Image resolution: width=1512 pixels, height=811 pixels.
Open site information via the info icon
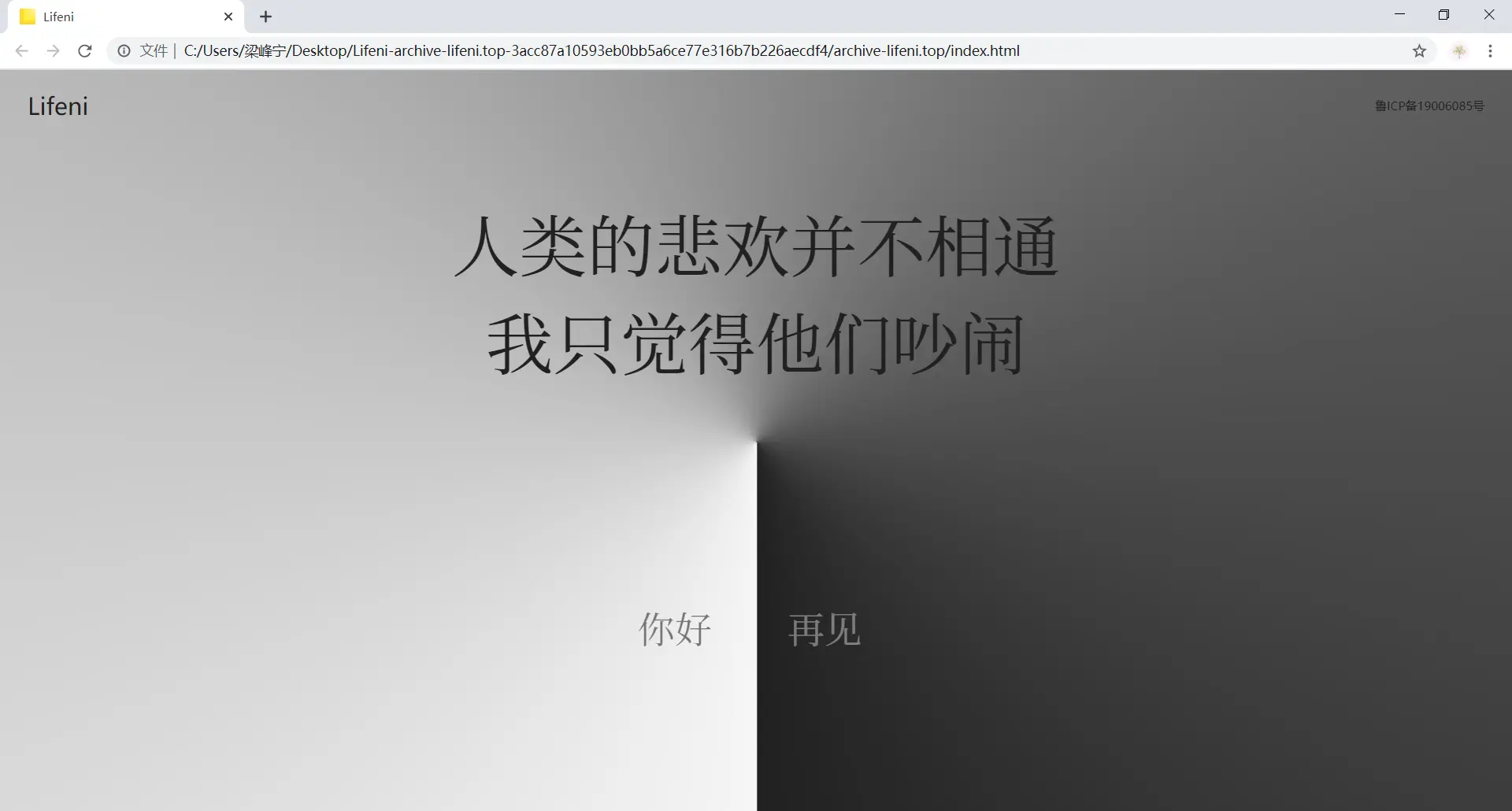[x=123, y=50]
